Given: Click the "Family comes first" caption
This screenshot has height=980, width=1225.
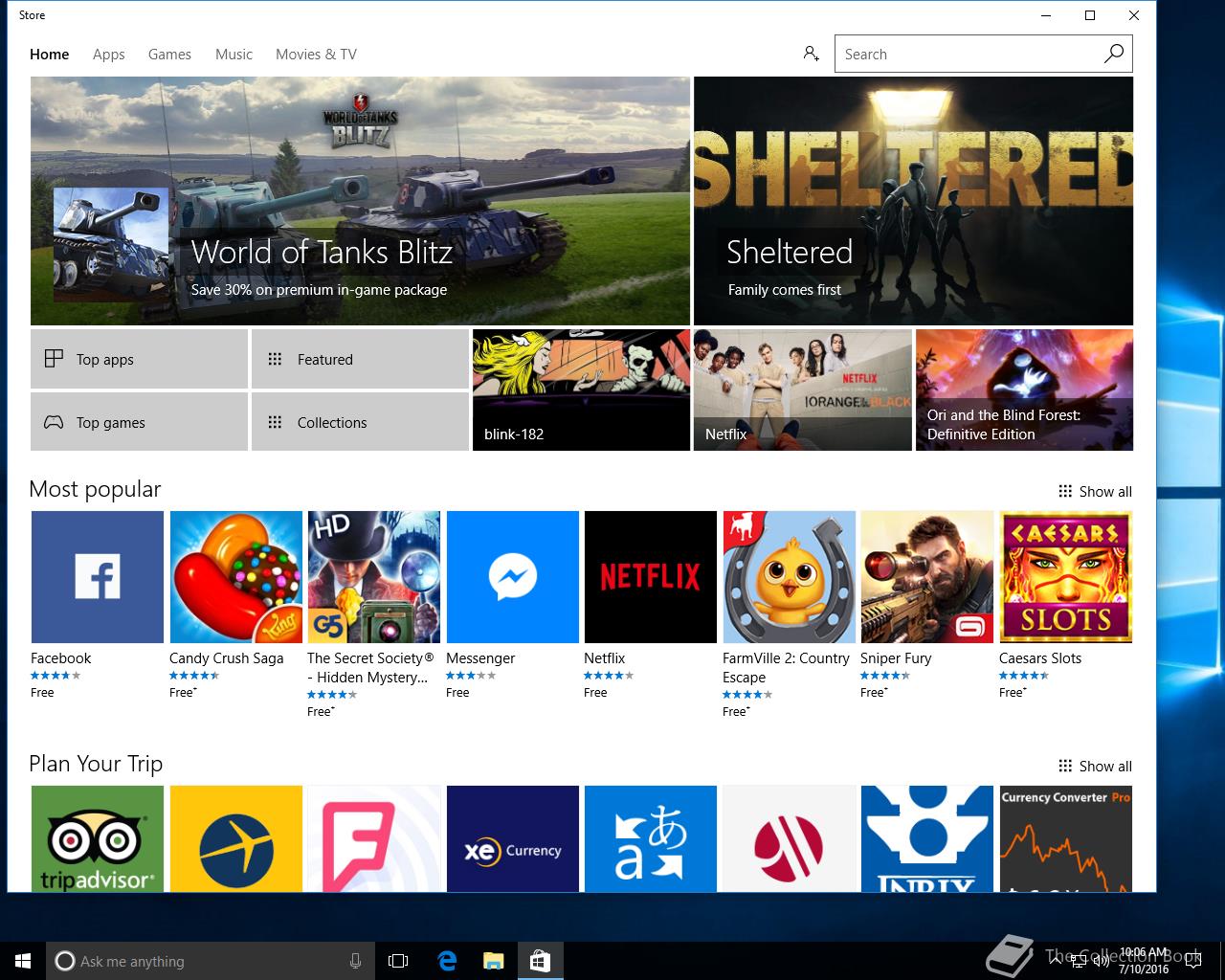Looking at the screenshot, I should [784, 290].
